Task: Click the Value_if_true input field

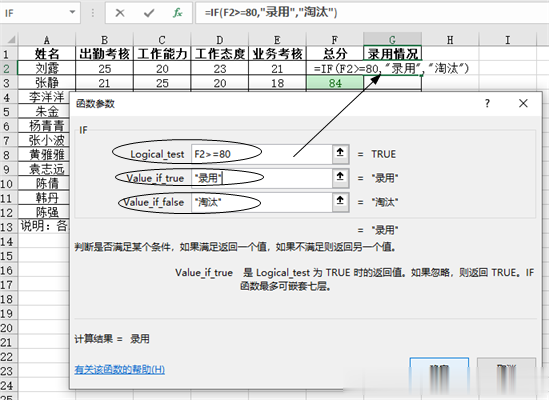Action: 262,178
